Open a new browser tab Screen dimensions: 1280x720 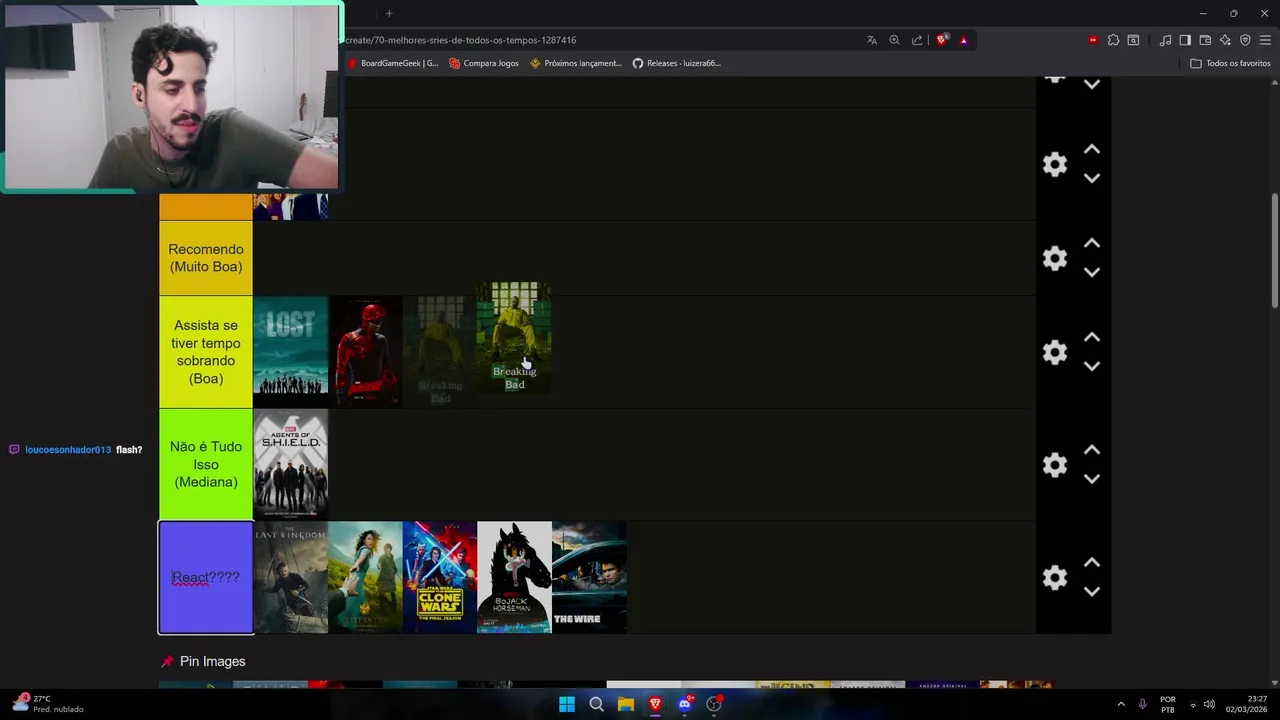[389, 13]
